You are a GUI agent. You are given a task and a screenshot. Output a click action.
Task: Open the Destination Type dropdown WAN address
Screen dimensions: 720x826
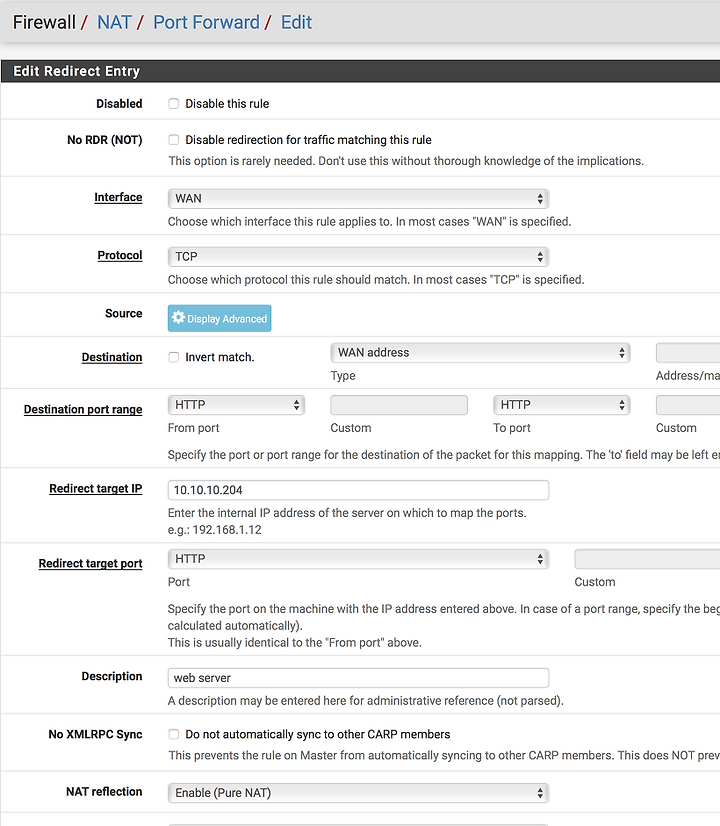480,352
